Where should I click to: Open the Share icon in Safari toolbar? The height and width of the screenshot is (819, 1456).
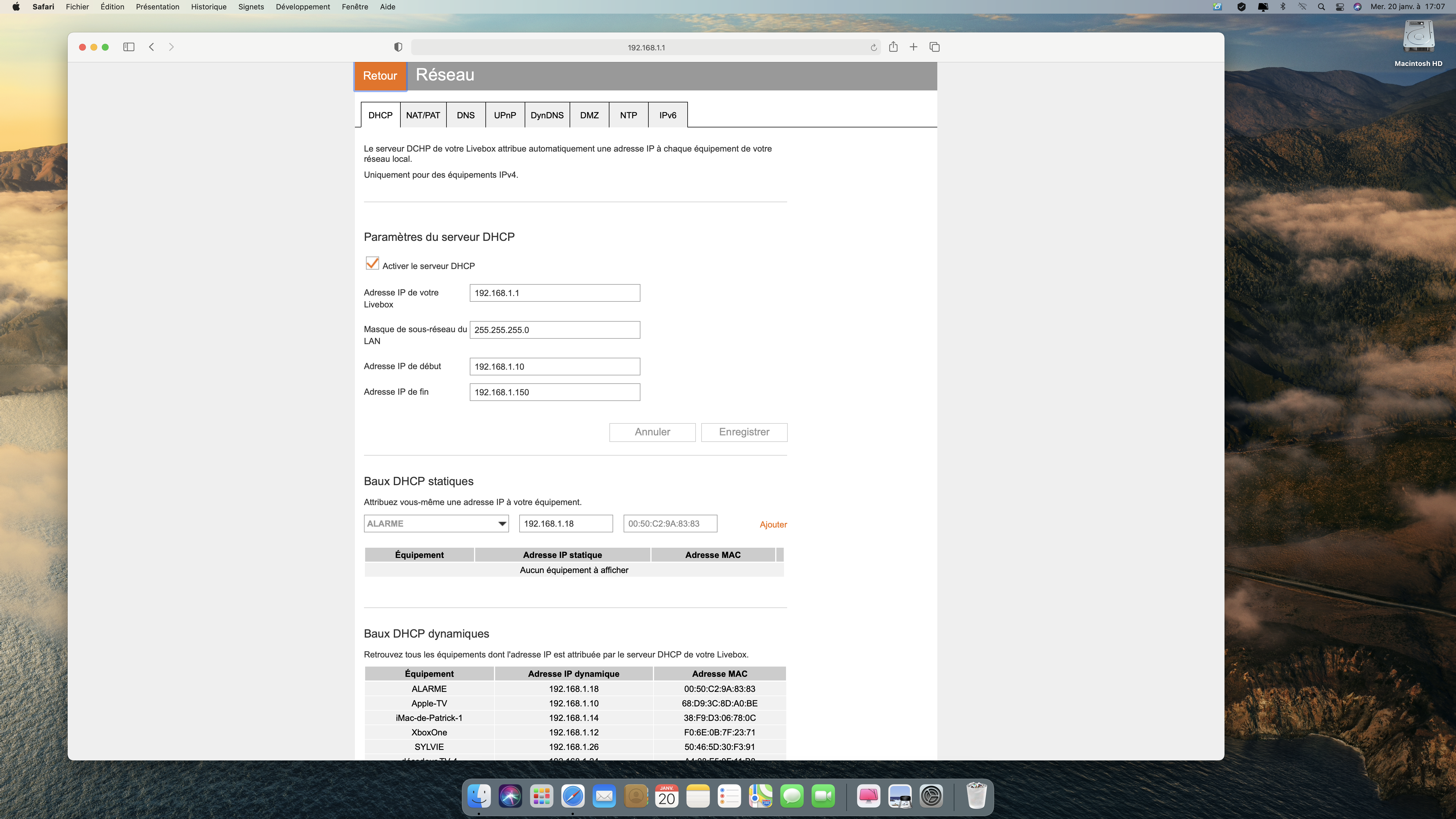tap(893, 47)
